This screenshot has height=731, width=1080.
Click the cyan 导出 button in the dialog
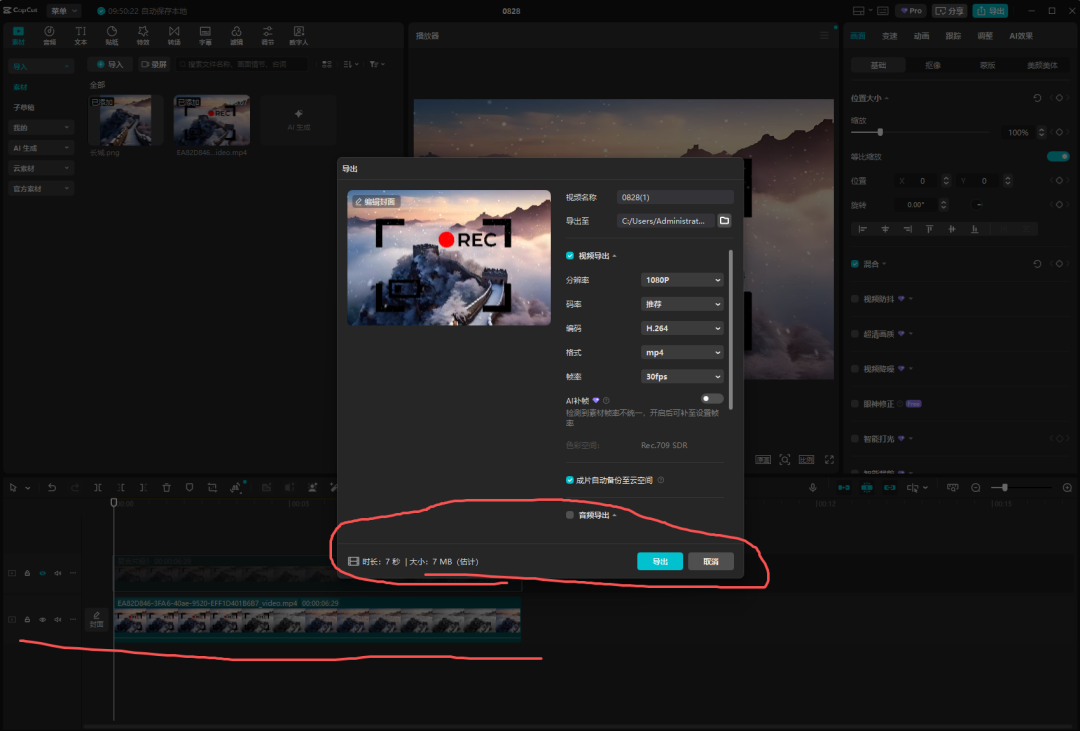click(x=660, y=561)
